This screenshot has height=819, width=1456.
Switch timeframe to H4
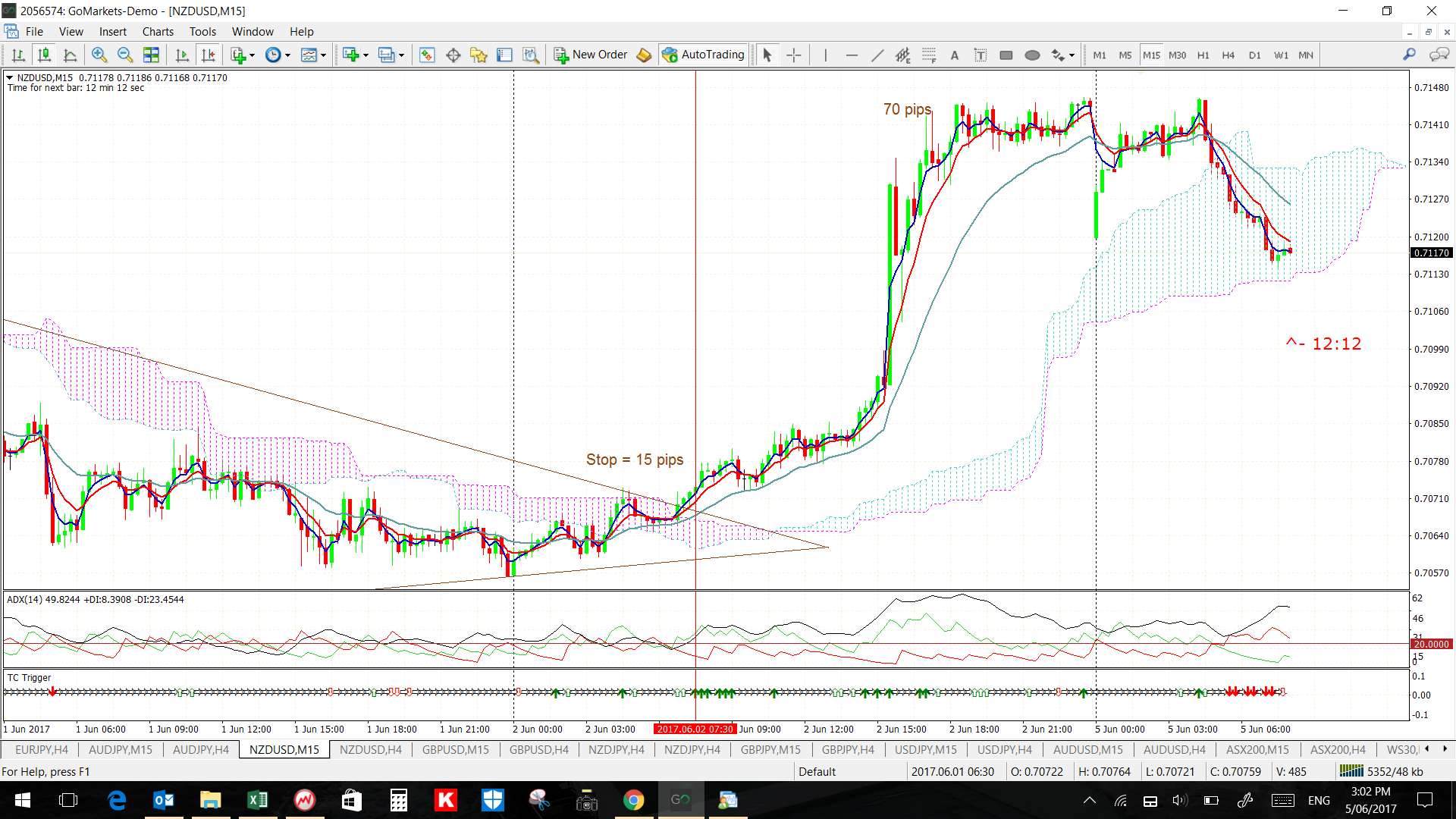coord(1228,55)
